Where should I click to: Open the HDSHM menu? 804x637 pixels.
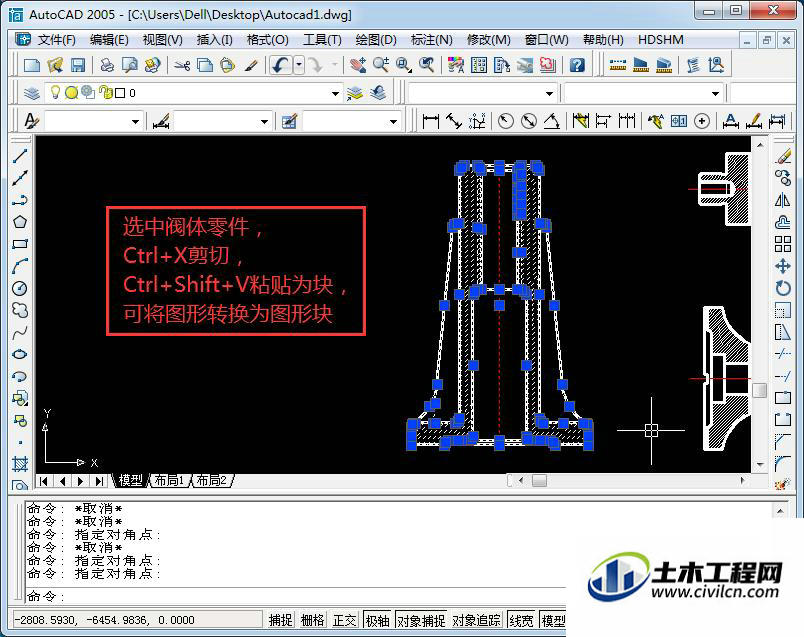point(660,39)
